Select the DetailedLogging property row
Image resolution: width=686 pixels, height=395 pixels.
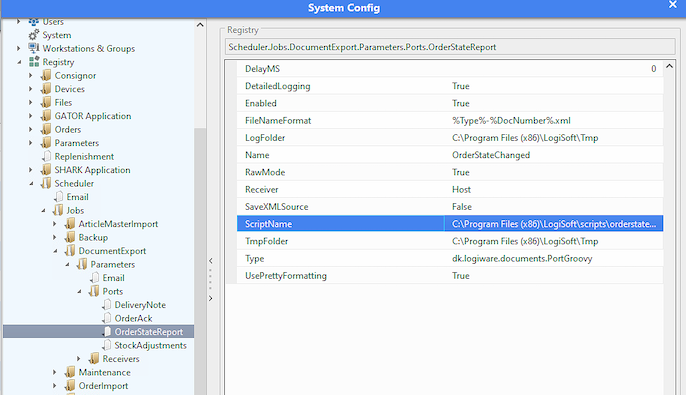pyautogui.click(x=450, y=86)
